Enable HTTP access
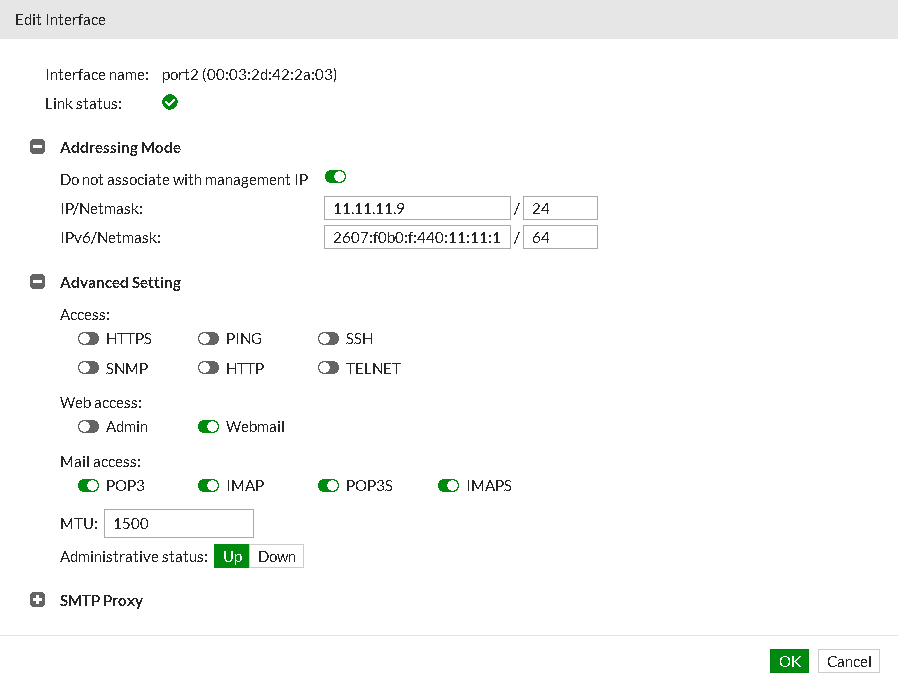Viewport: 898px width, 686px height. pyautogui.click(x=209, y=368)
